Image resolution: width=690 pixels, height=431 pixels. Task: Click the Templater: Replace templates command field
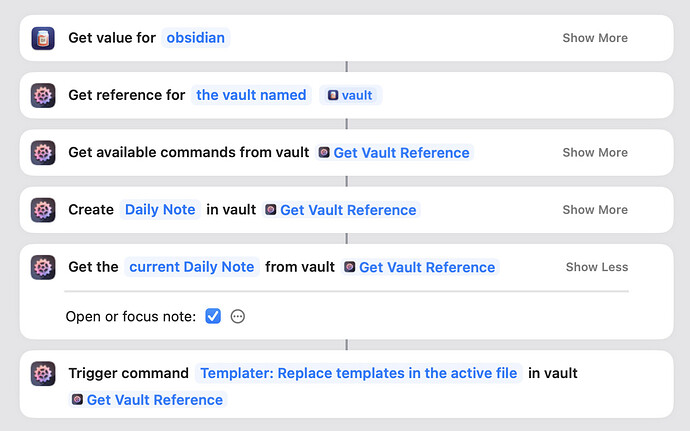pyautogui.click(x=359, y=373)
